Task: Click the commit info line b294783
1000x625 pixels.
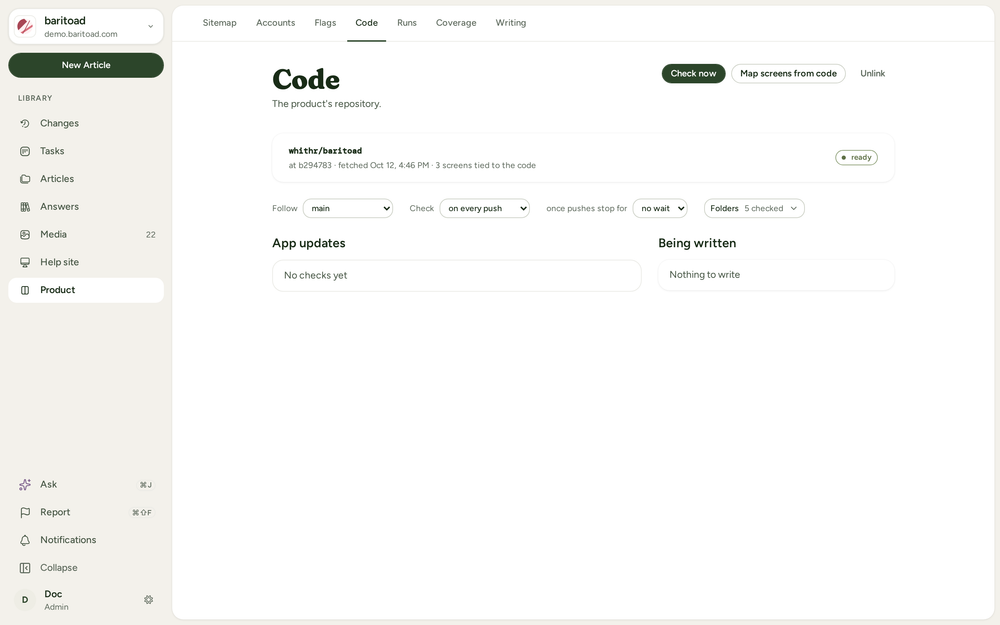Action: (412, 166)
